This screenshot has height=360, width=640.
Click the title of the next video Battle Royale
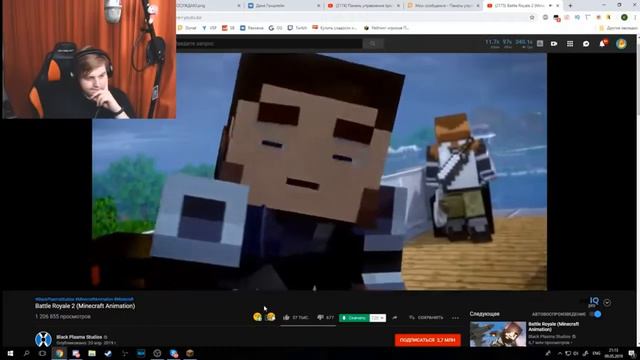pos(553,327)
